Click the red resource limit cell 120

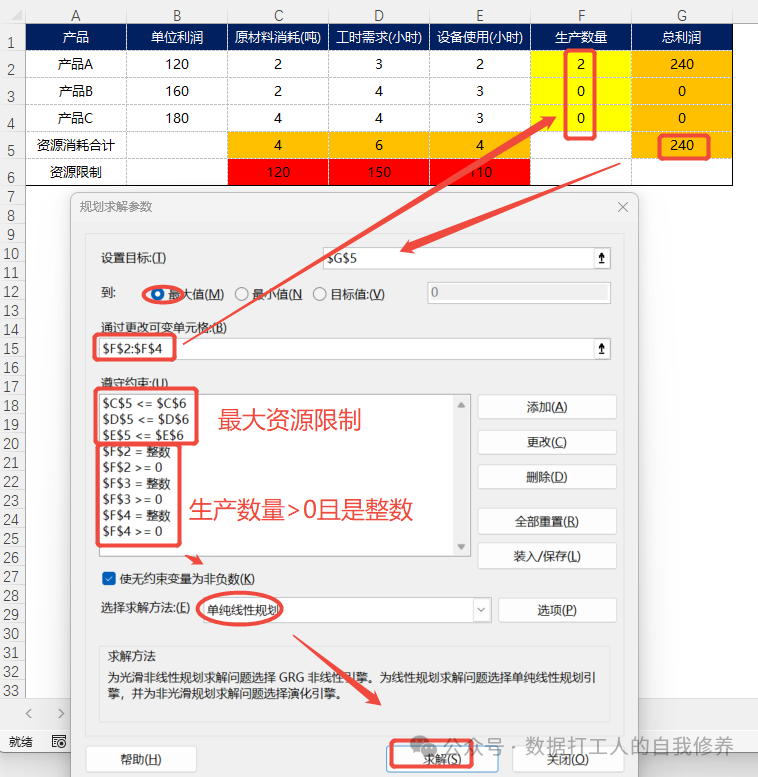(x=278, y=172)
